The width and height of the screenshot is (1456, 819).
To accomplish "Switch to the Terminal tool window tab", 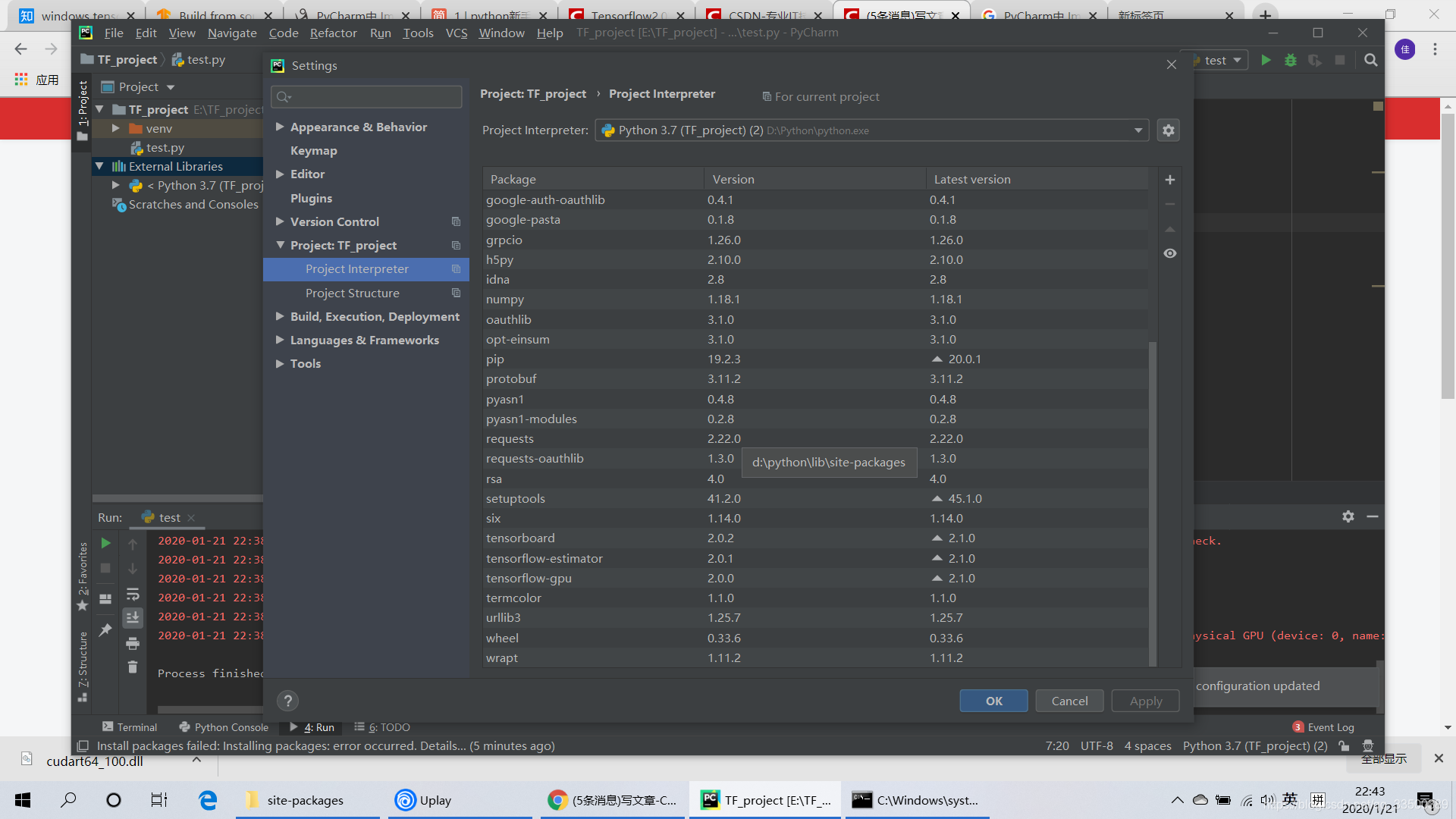I will [x=130, y=726].
